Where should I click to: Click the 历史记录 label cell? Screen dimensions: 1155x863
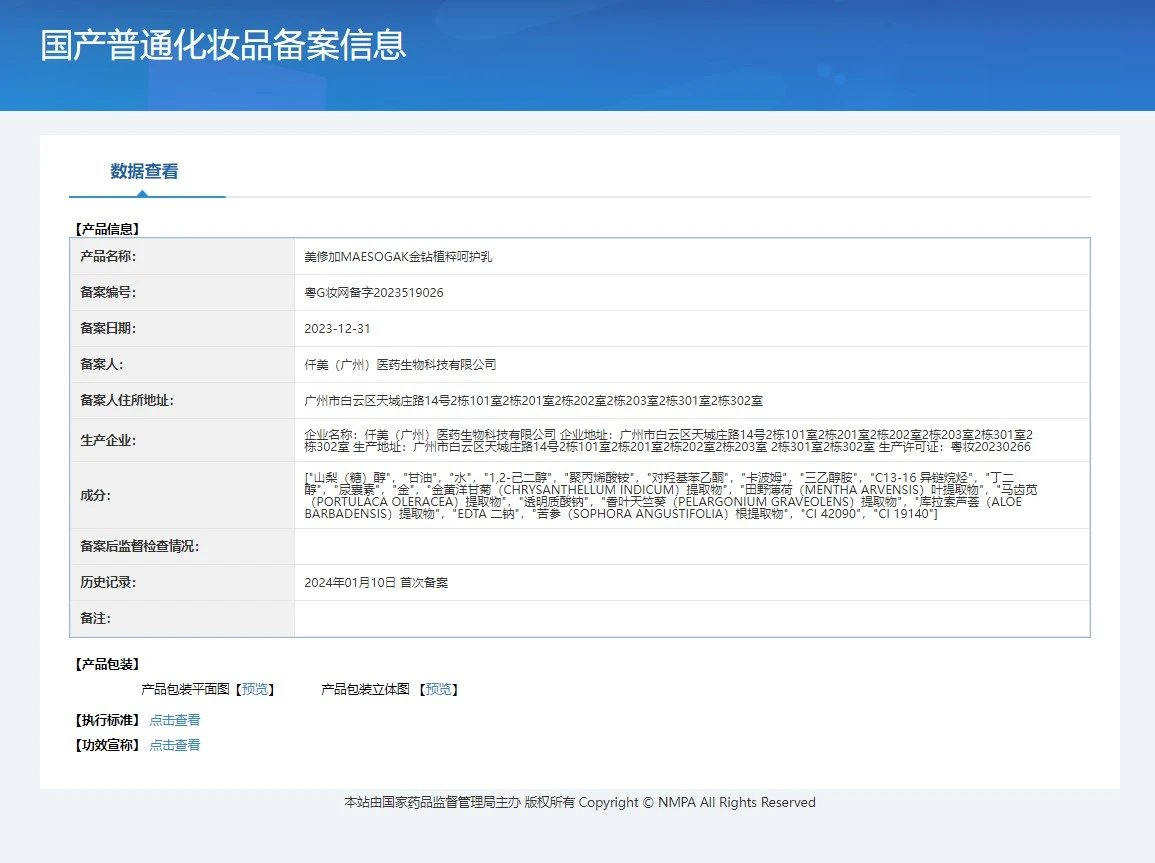point(182,582)
